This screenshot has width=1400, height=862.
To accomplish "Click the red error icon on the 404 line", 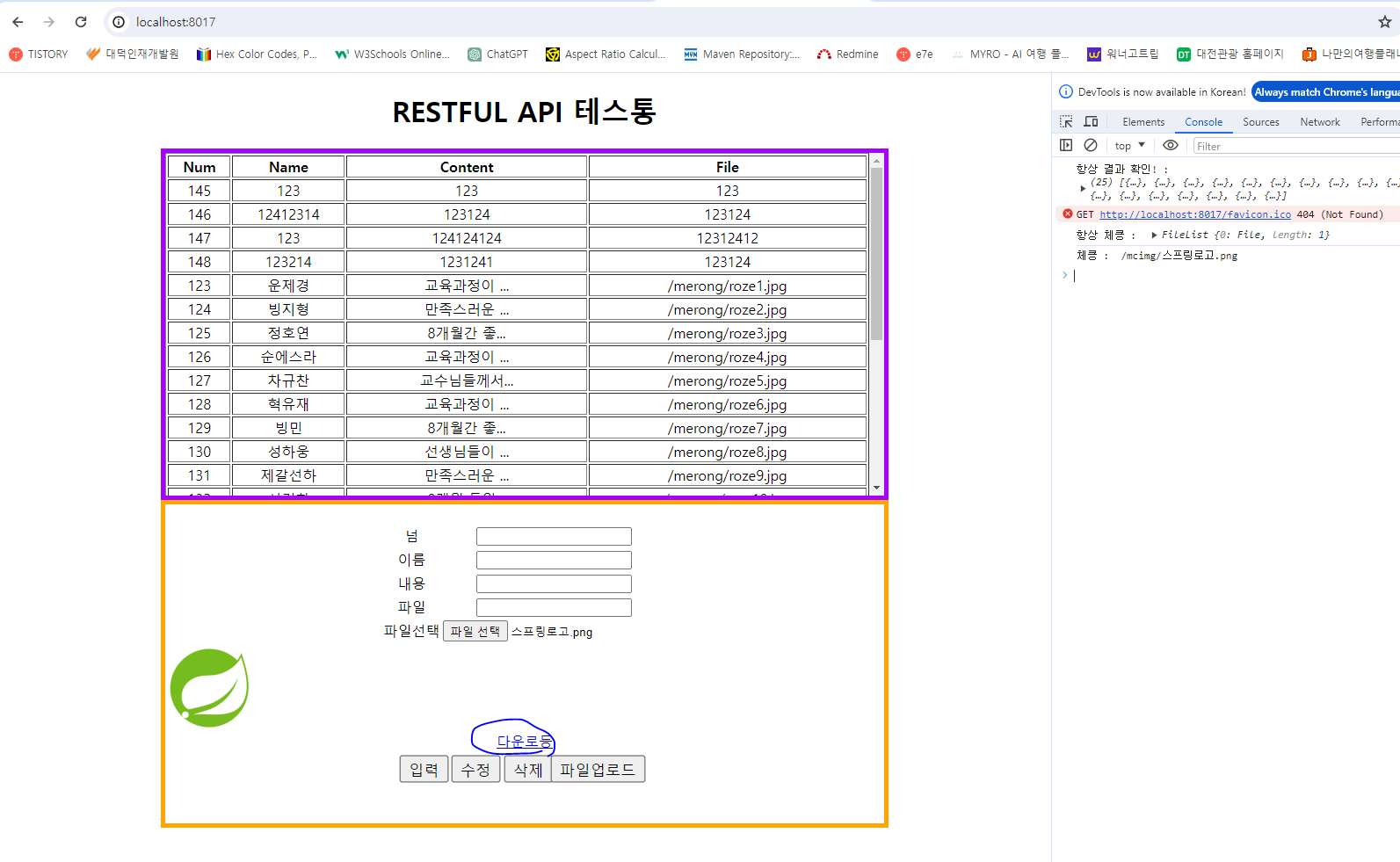I will (1068, 214).
